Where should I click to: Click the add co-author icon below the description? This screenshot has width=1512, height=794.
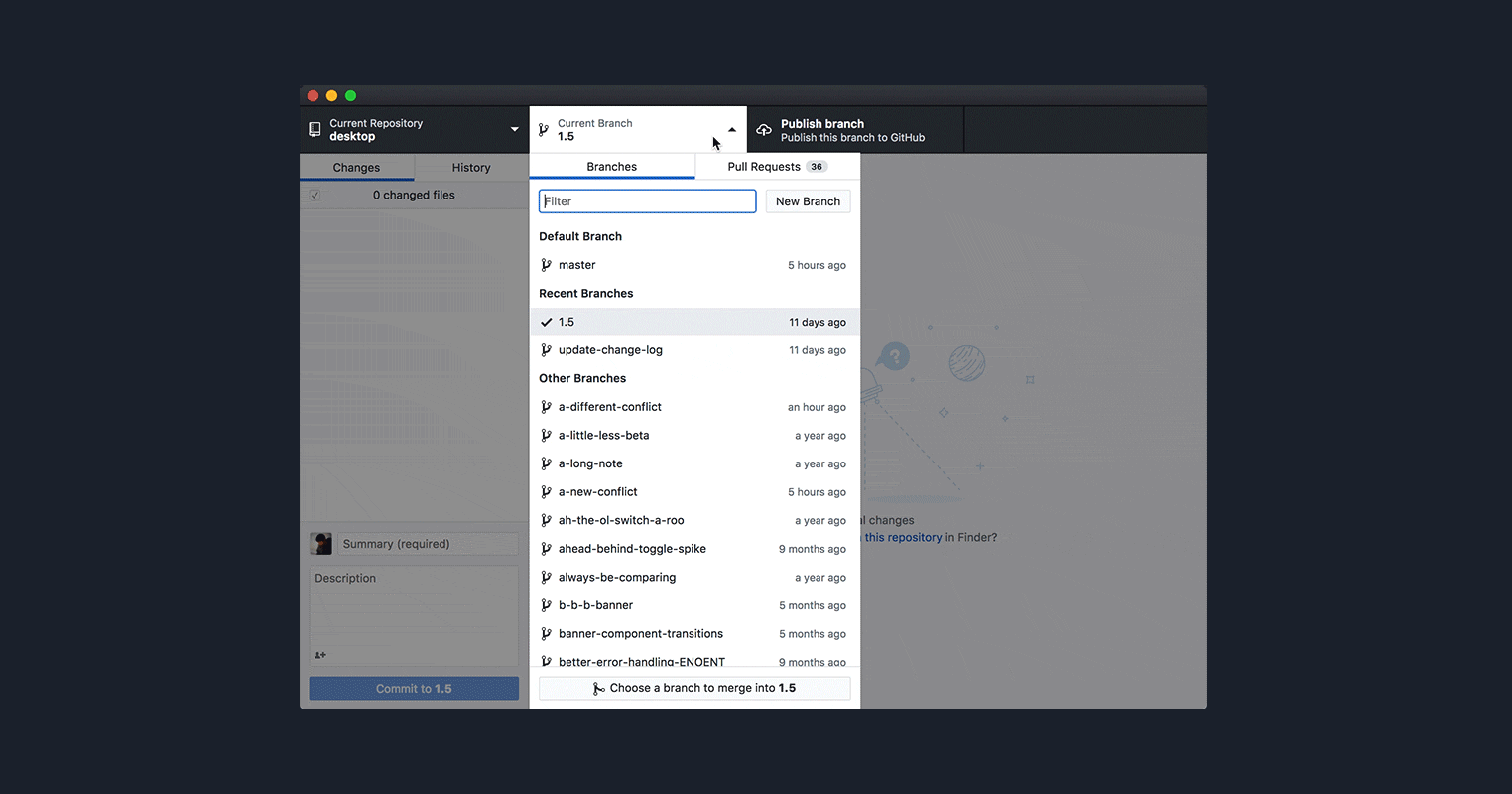(319, 655)
